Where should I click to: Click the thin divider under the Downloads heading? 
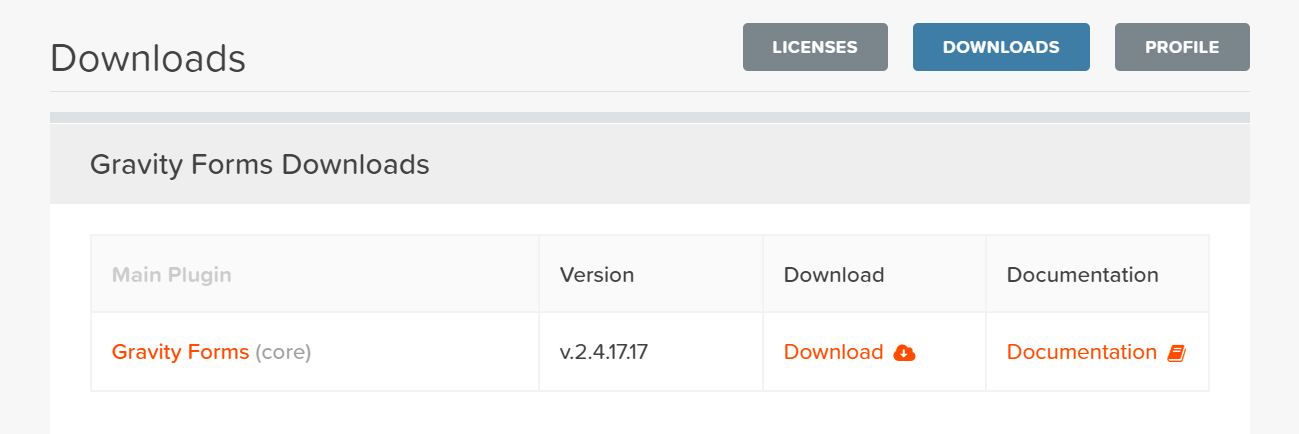(650, 91)
